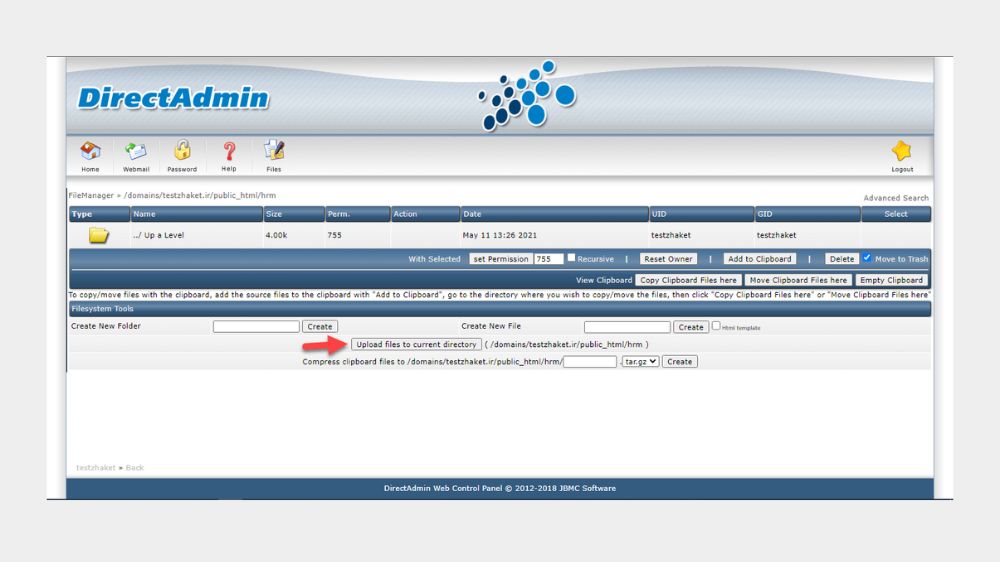Click Create button for compressed archive
This screenshot has width=1000, height=562.
[x=679, y=362]
